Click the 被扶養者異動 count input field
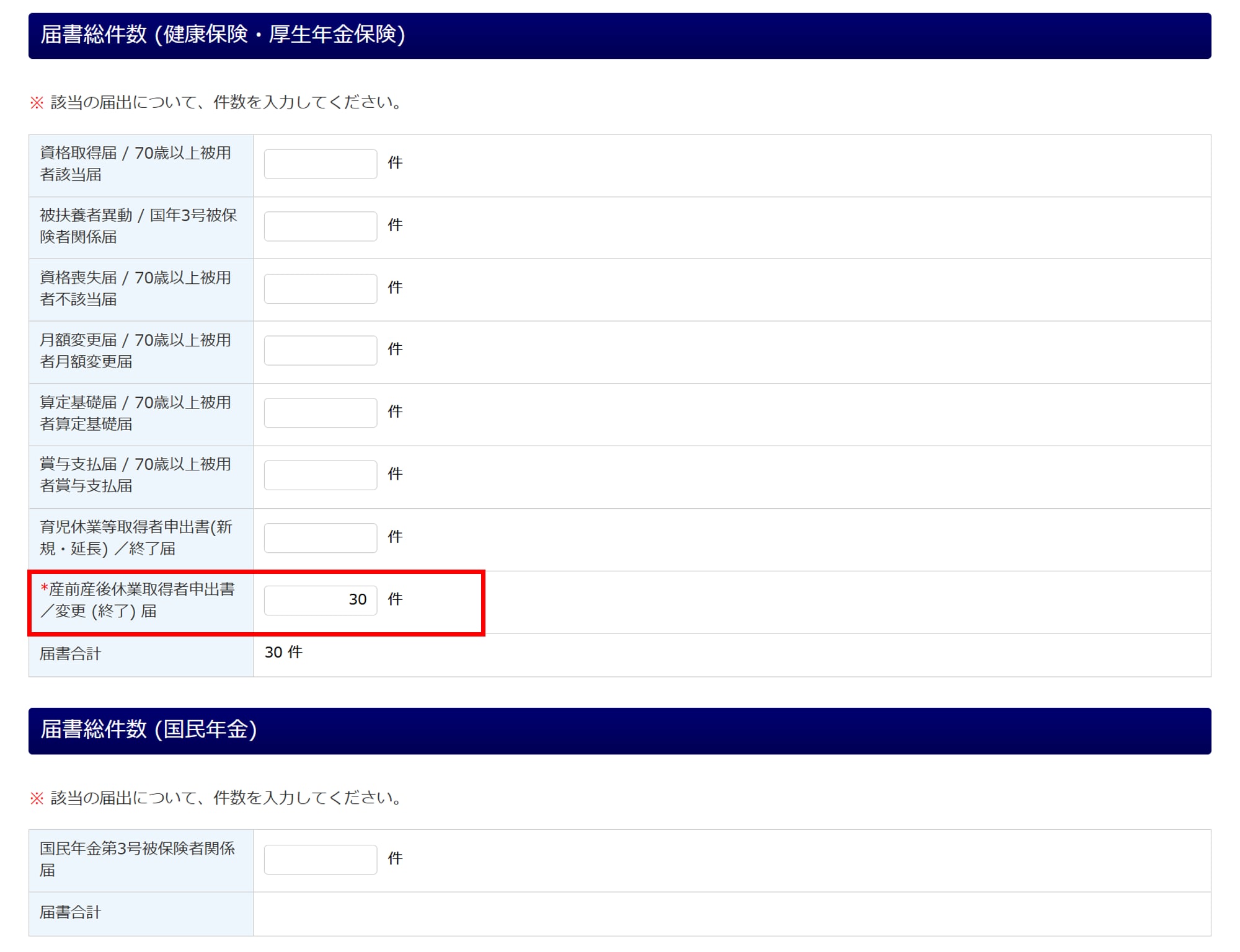 point(320,226)
